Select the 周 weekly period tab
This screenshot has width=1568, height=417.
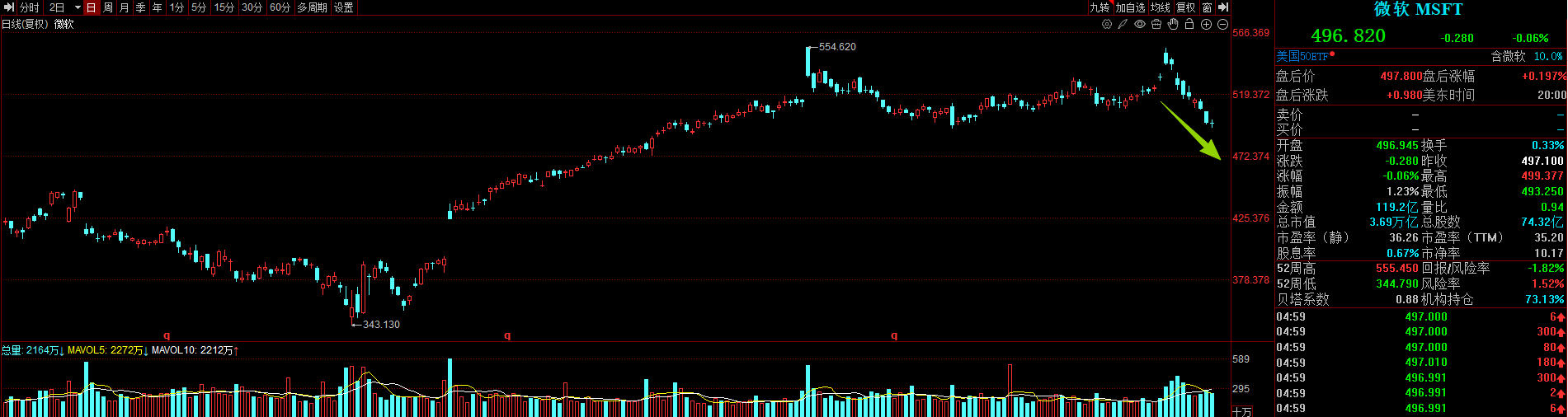point(107,7)
